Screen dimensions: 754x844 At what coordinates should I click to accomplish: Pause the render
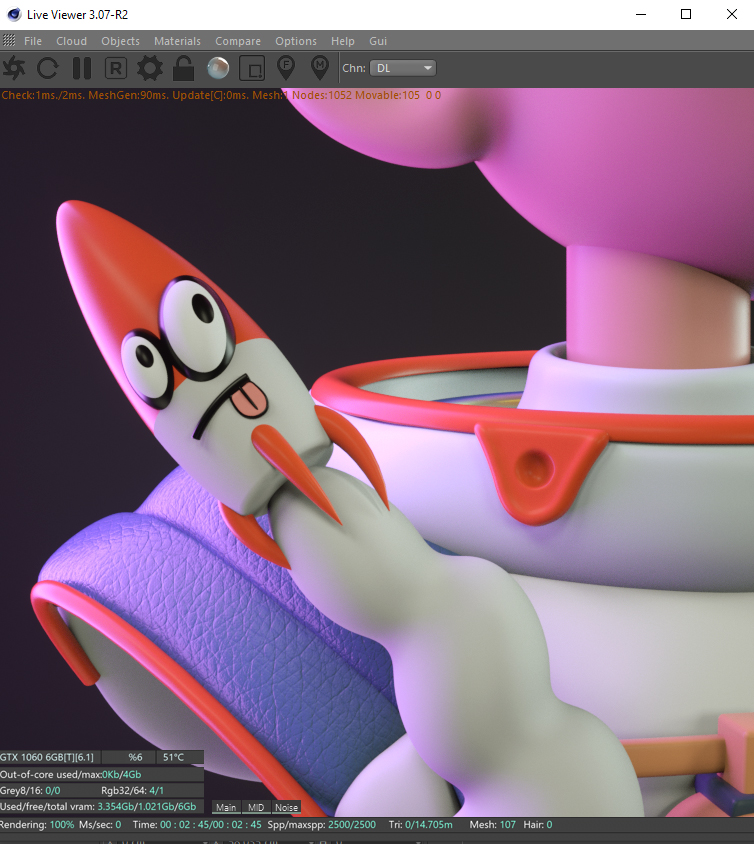click(82, 68)
